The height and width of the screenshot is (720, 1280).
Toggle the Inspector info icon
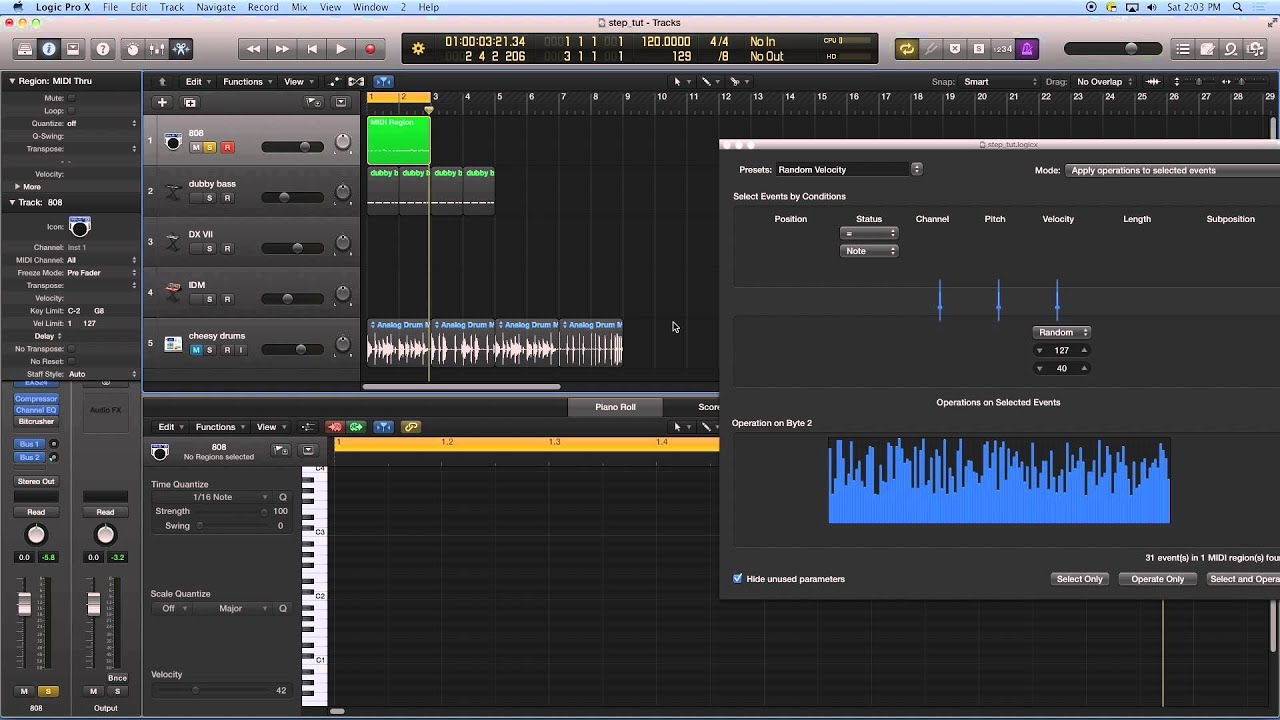pyautogui.click(x=48, y=49)
